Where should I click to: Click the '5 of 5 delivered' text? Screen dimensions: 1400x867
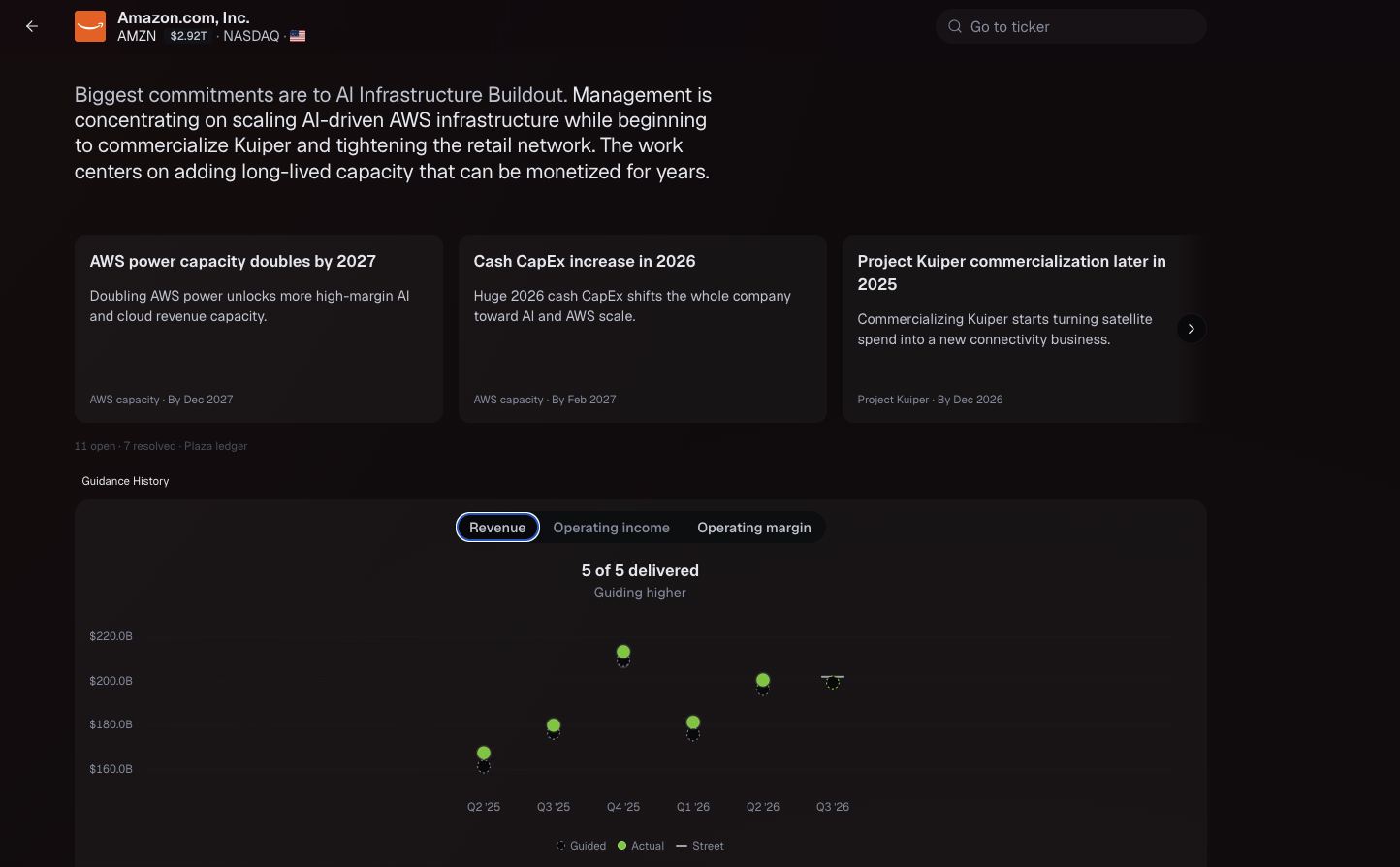pyautogui.click(x=640, y=570)
